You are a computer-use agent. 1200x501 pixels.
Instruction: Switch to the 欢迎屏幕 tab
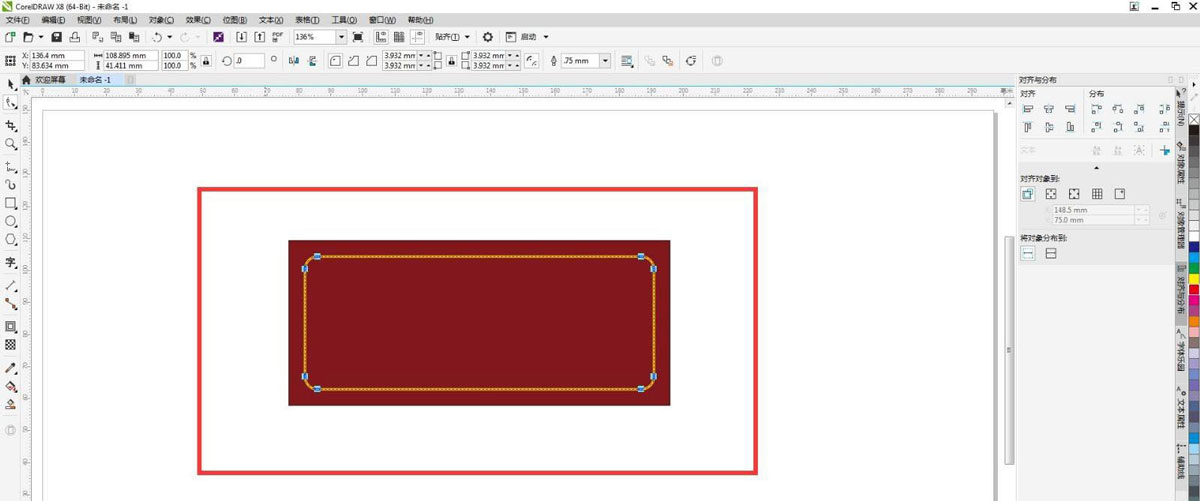(49, 79)
